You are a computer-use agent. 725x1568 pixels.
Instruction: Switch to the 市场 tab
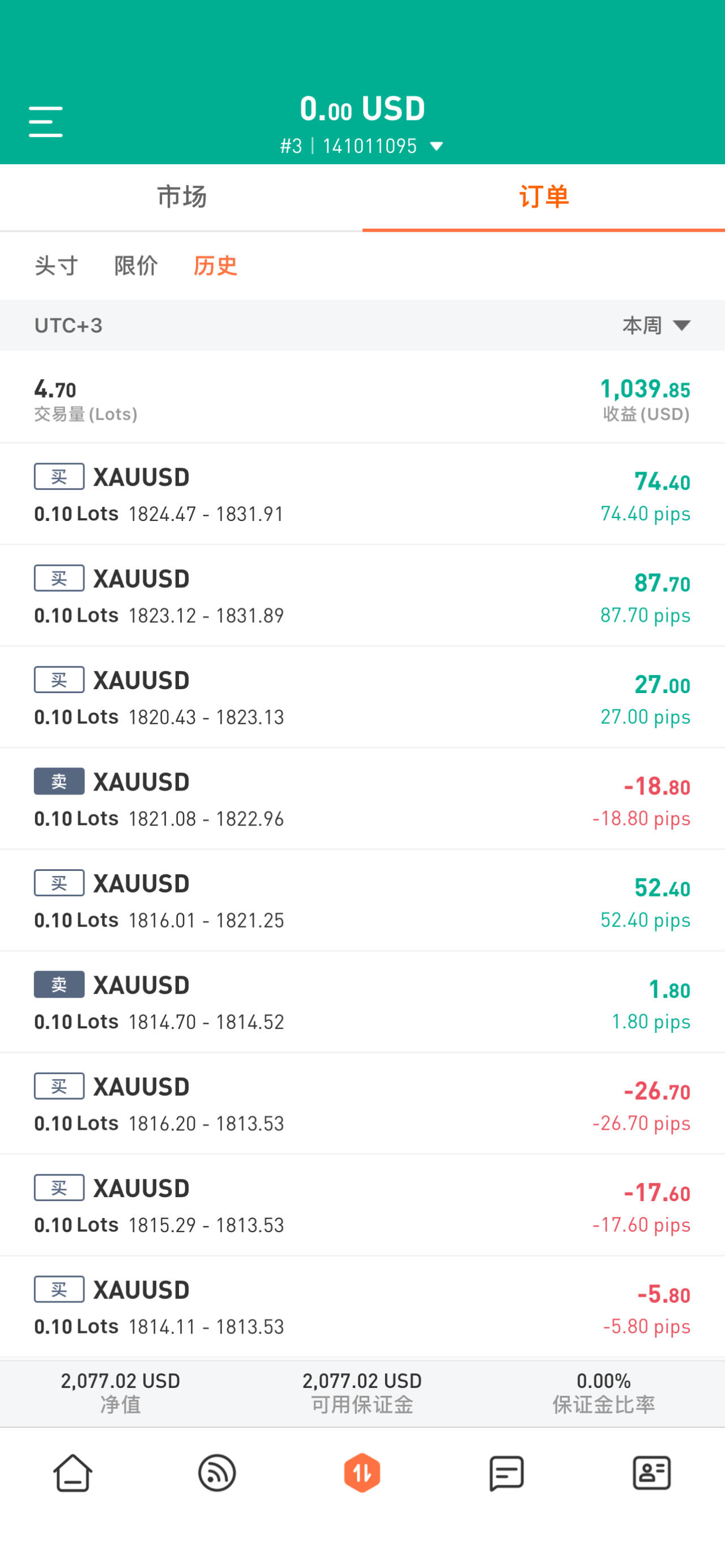[x=181, y=197]
